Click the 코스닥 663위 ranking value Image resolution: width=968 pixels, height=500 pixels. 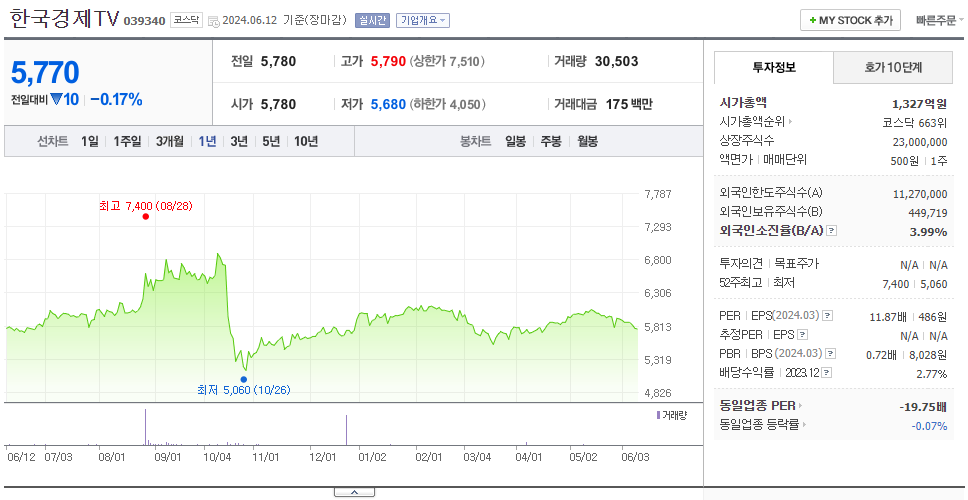click(915, 122)
